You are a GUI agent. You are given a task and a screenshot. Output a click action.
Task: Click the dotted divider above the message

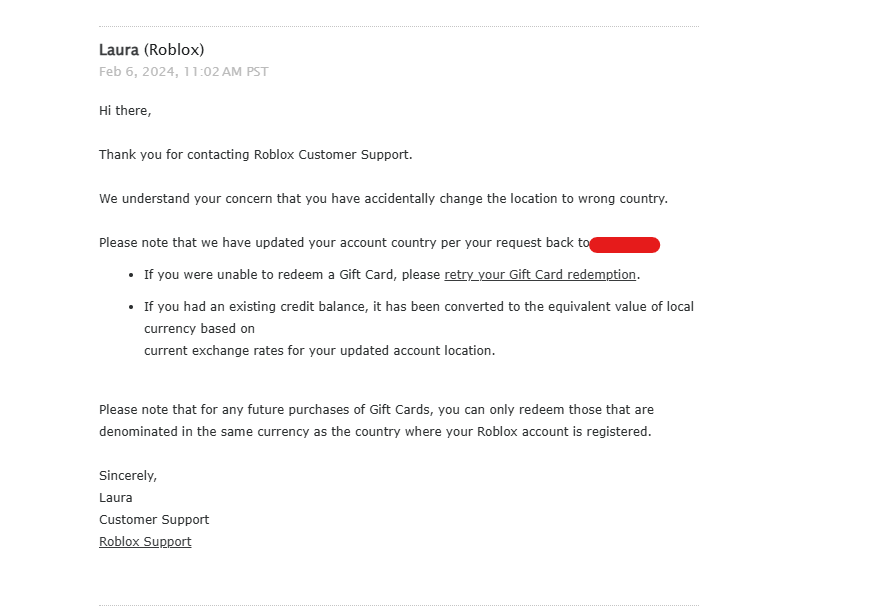398,27
